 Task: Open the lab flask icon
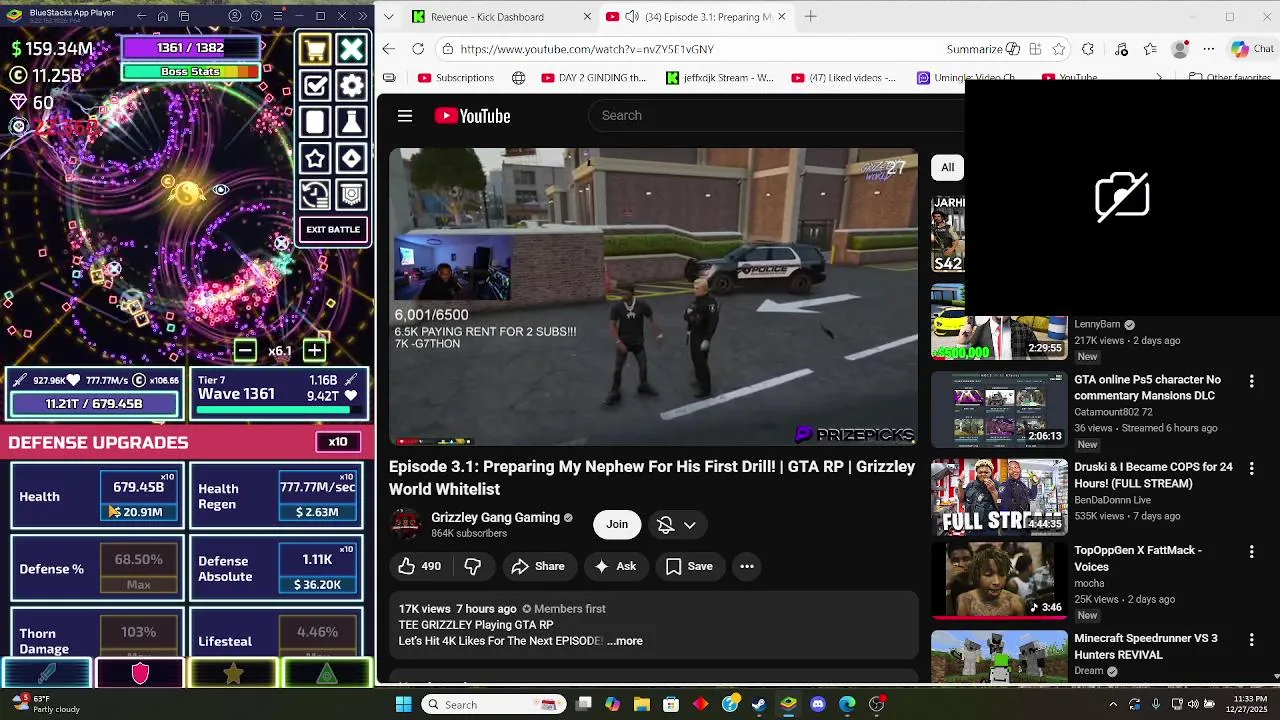coord(351,122)
